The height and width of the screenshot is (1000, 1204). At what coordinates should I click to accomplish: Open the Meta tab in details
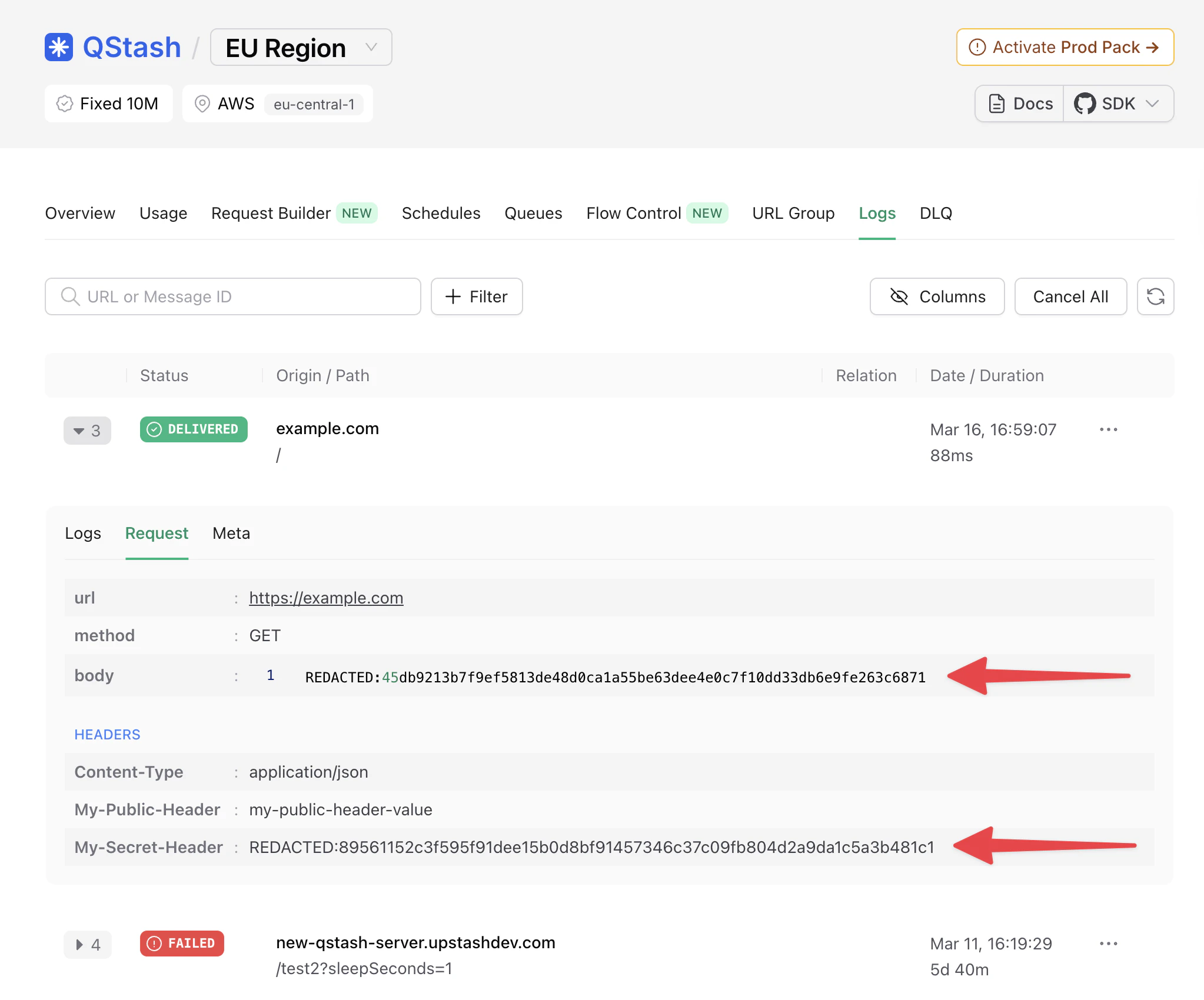point(231,533)
